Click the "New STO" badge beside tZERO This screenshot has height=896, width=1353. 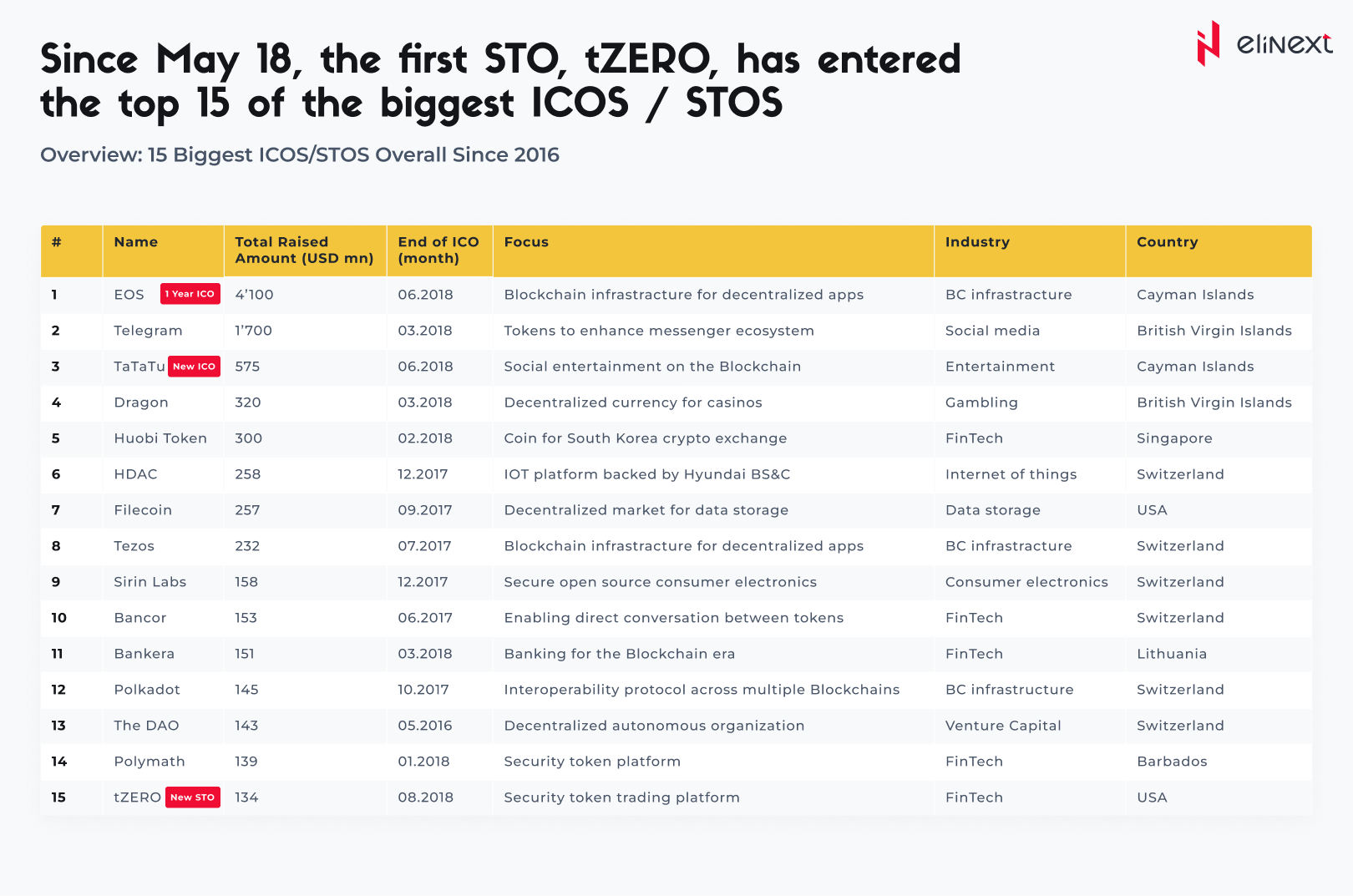tap(192, 797)
